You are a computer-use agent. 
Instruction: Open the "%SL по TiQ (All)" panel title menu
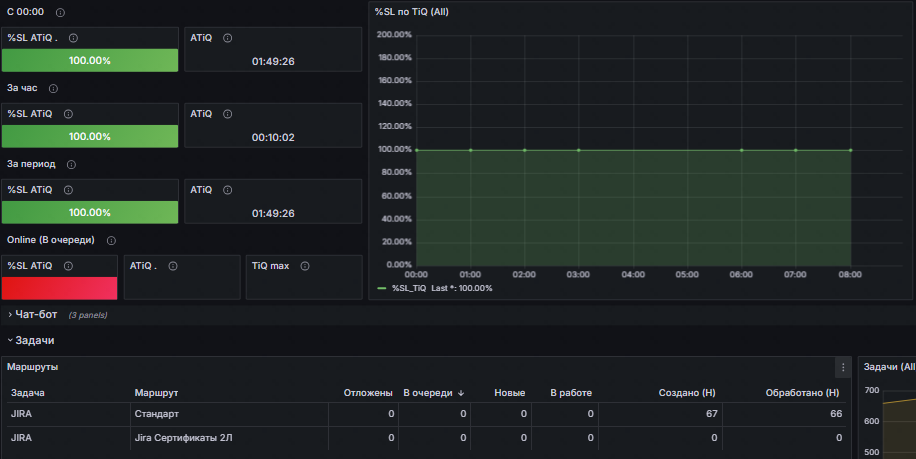tap(412, 11)
